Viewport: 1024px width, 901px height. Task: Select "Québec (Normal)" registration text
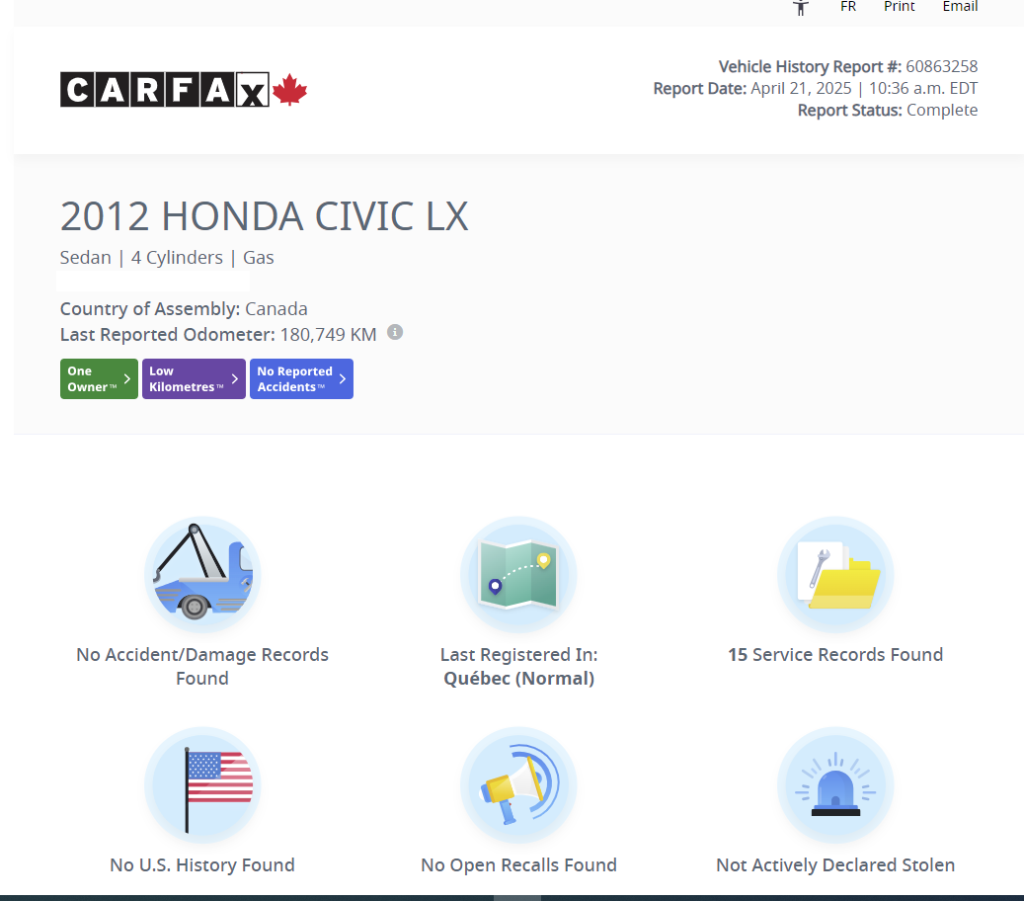click(x=519, y=678)
